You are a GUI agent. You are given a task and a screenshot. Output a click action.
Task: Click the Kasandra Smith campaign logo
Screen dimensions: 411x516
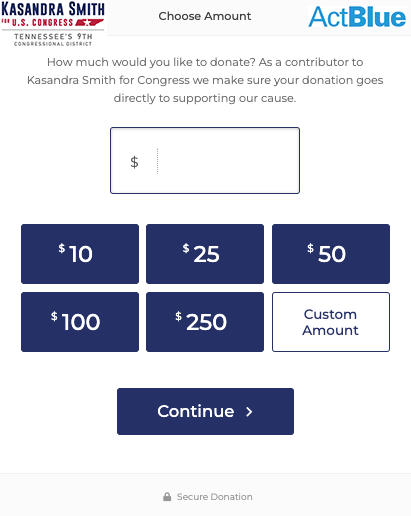pos(53,23)
